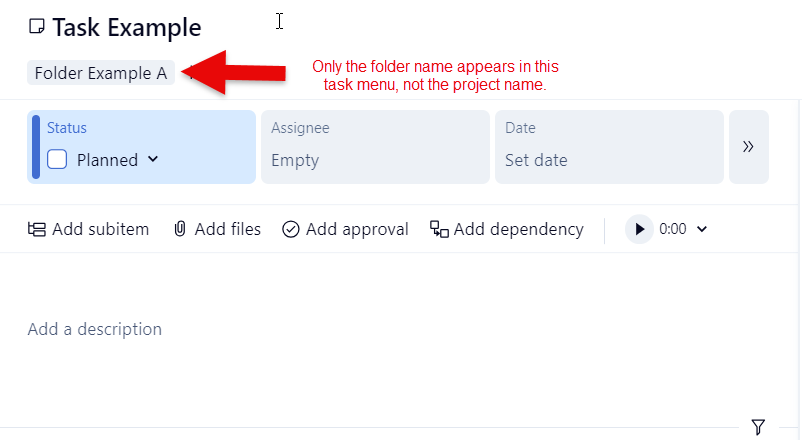Click the Task Example title
Image resolution: width=802 pixels, height=440 pixels.
click(126, 27)
